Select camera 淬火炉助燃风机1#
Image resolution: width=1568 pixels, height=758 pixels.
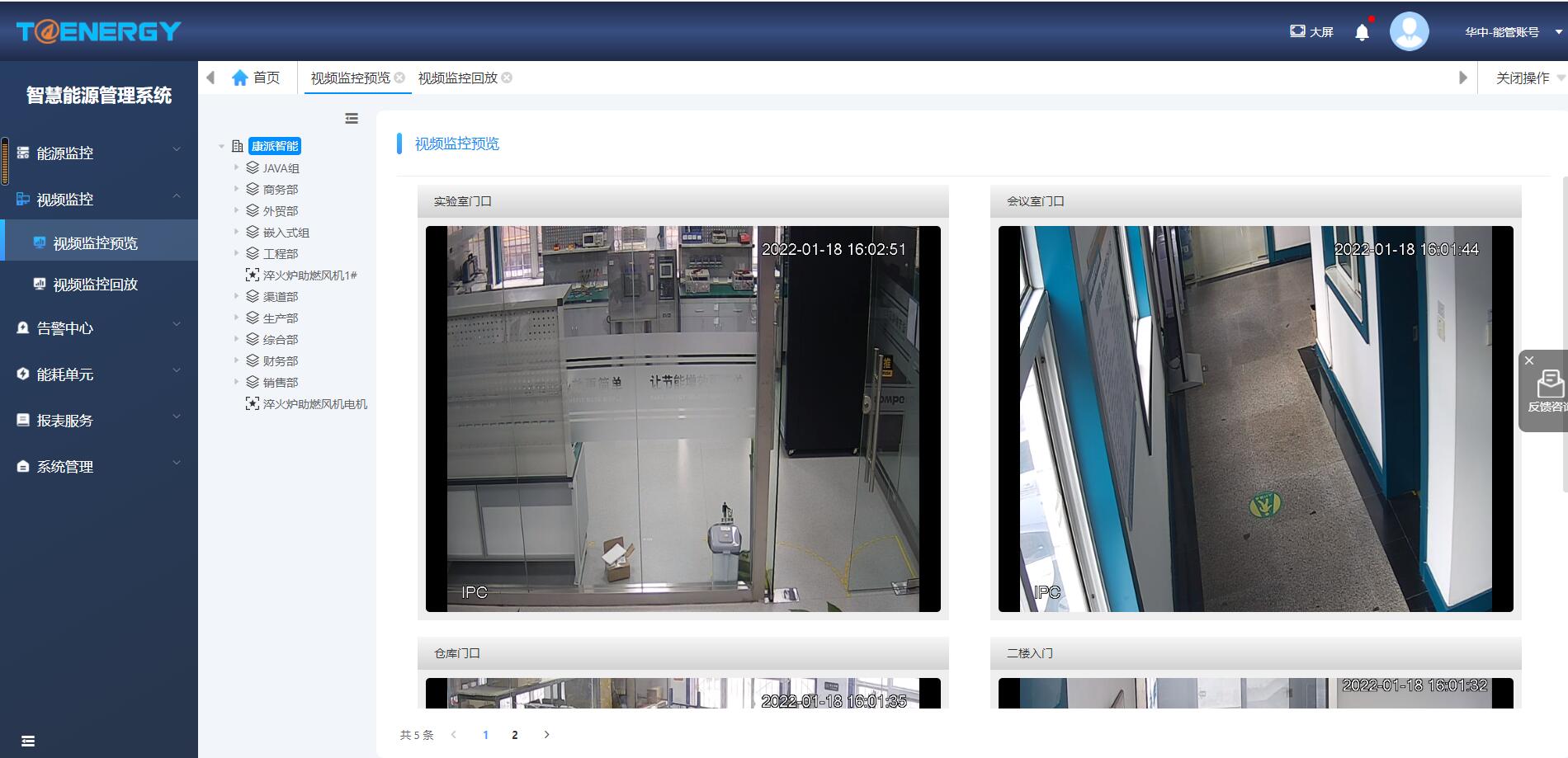pos(309,275)
